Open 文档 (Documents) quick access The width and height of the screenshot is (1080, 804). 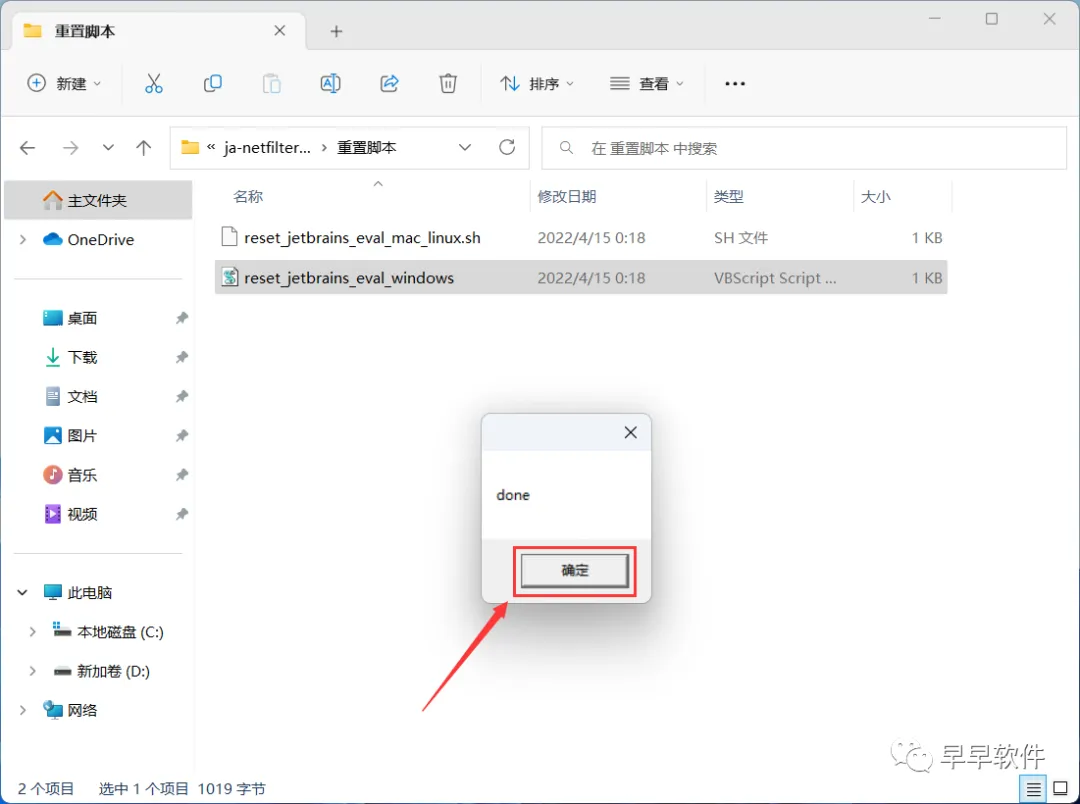pyautogui.click(x=82, y=397)
